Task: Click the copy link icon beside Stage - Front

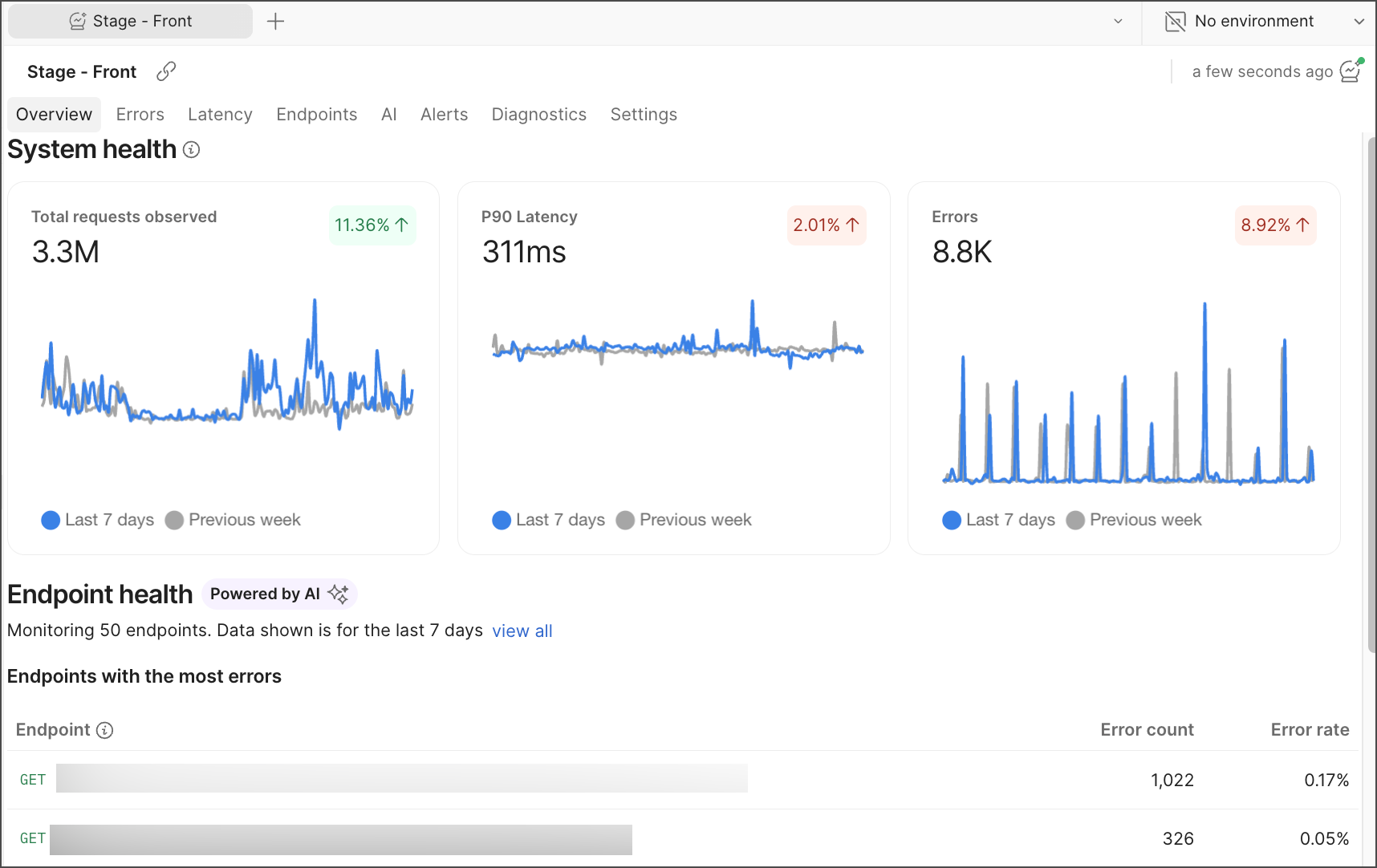Action: (x=166, y=71)
